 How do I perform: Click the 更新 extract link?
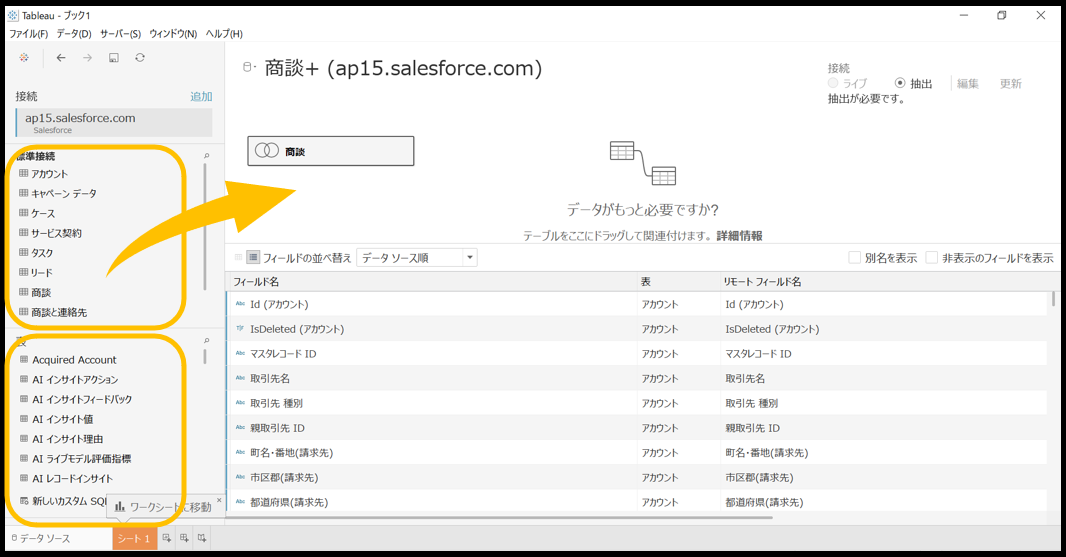(1011, 84)
